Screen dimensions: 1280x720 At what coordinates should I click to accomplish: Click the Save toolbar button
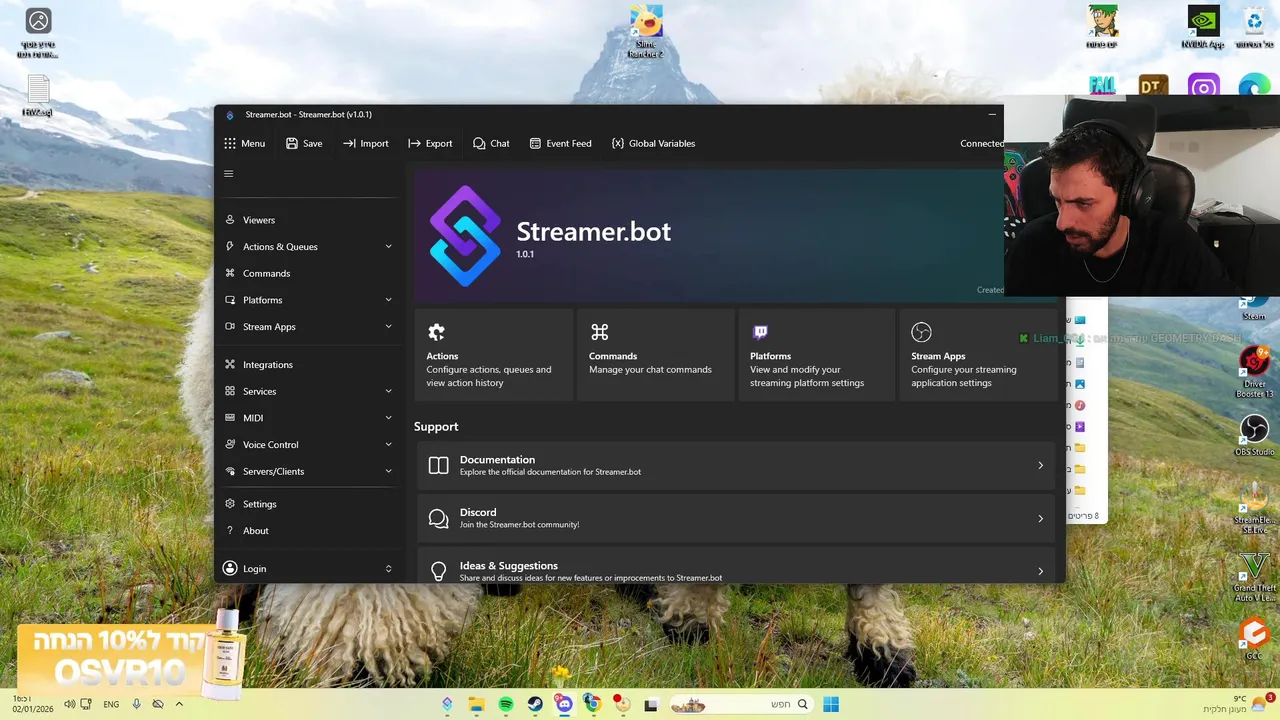(304, 143)
